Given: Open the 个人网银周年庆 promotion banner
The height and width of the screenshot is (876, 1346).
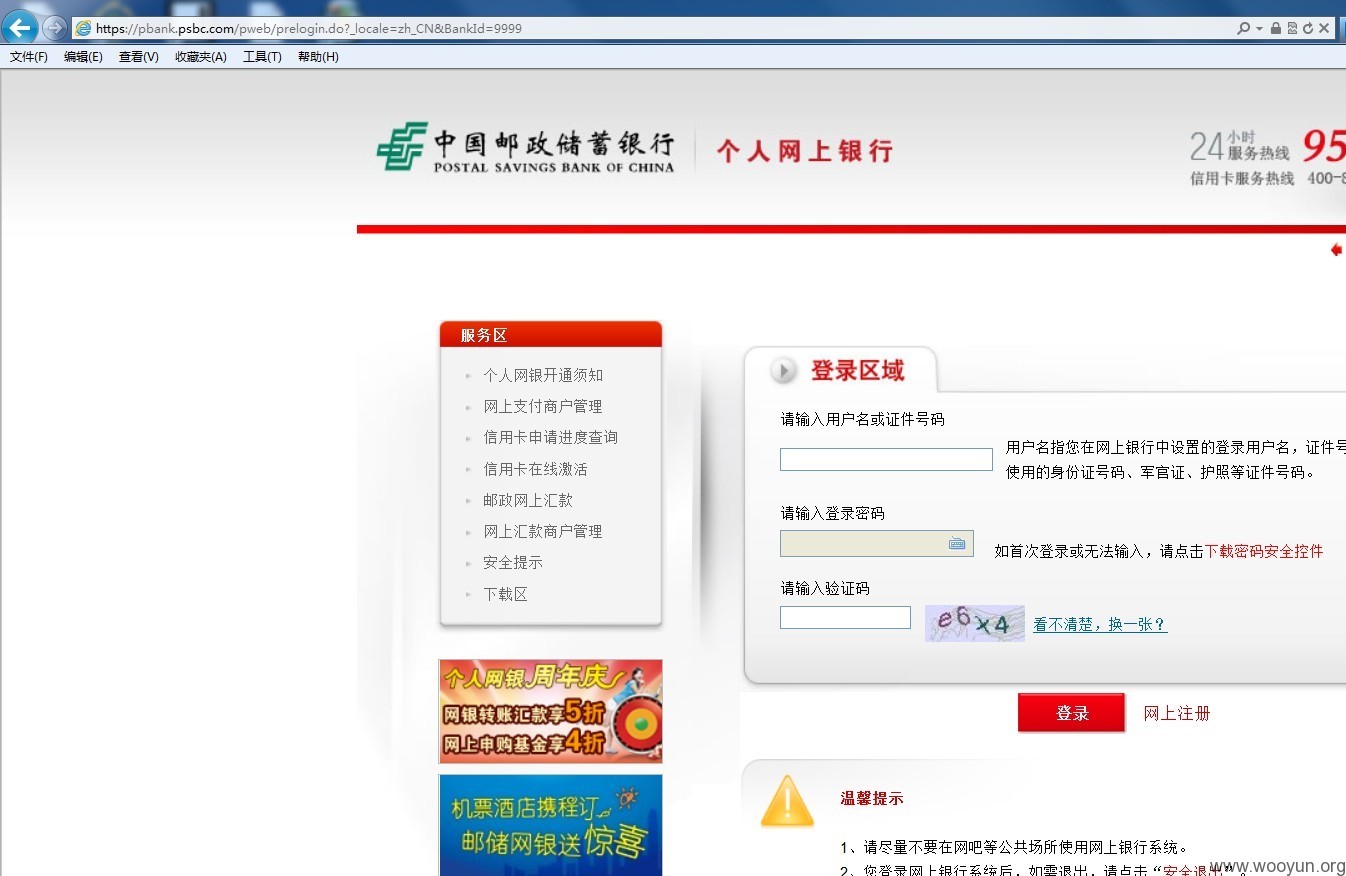Looking at the screenshot, I should pos(550,711).
